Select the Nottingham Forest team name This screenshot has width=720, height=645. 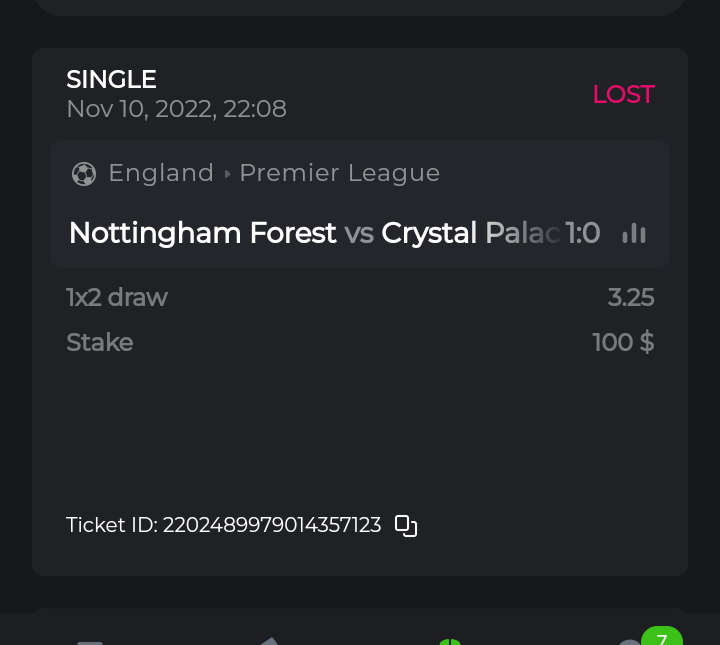point(202,233)
